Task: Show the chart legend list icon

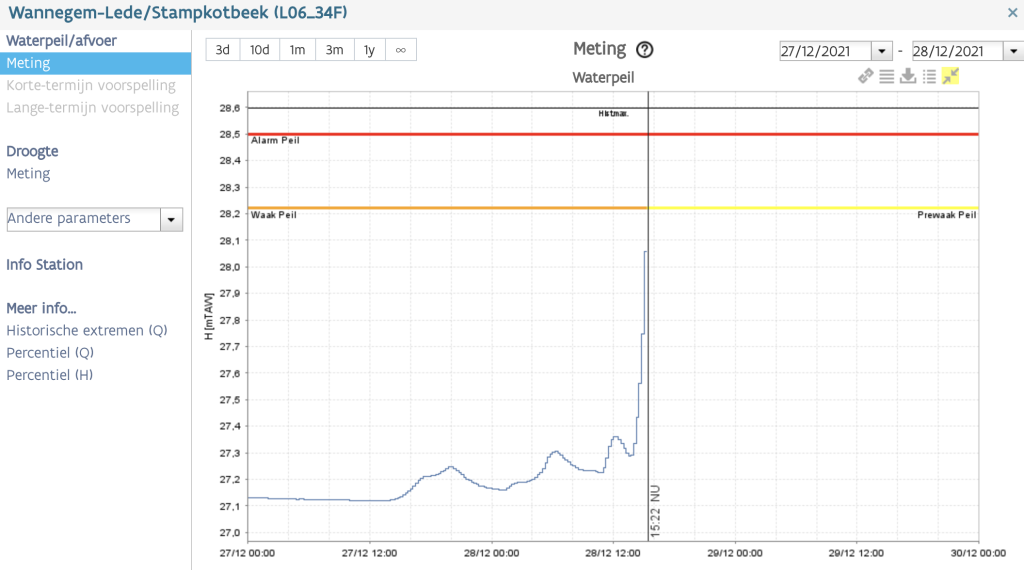Action: click(929, 76)
